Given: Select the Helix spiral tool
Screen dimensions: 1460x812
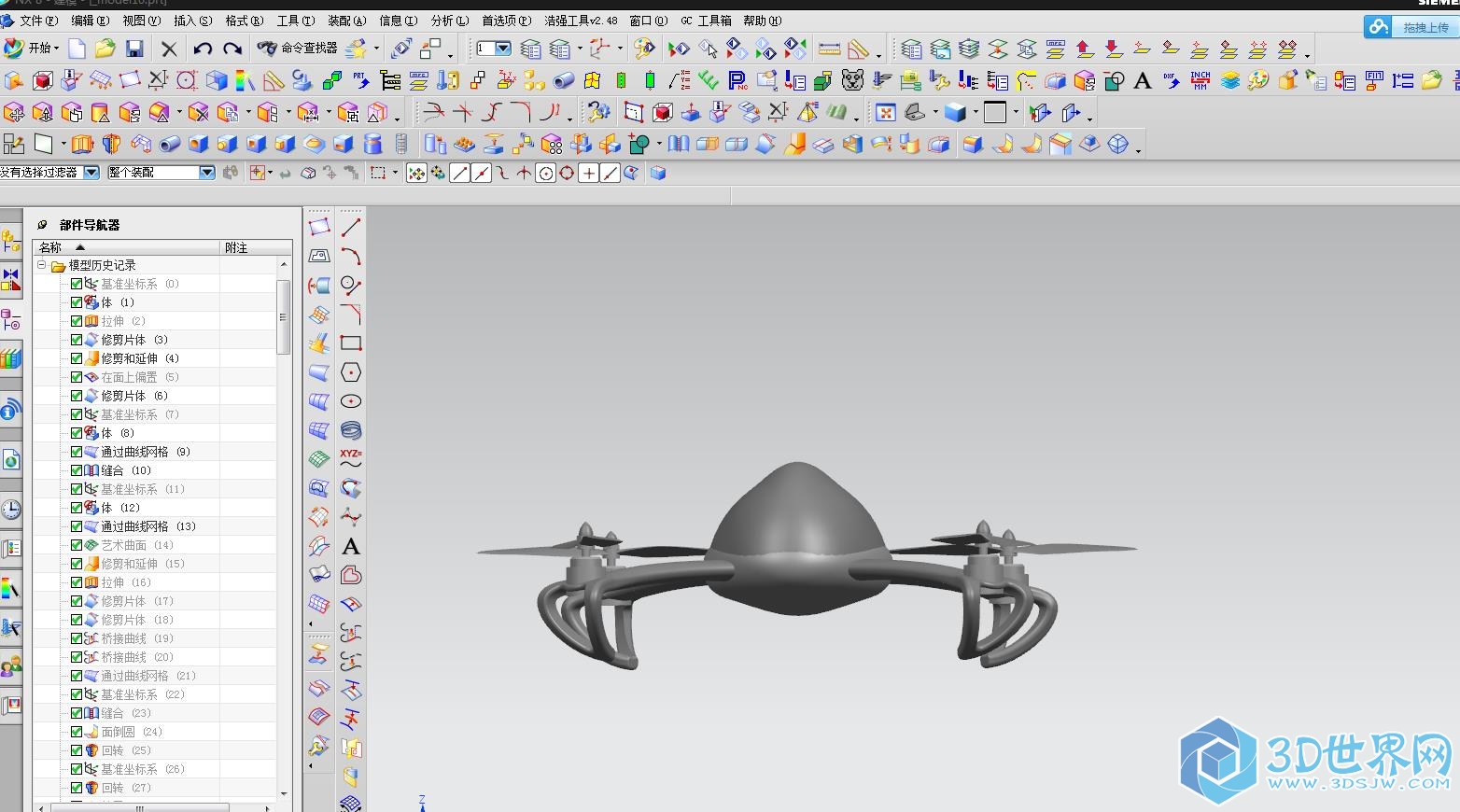Looking at the screenshot, I should pyautogui.click(x=351, y=430).
